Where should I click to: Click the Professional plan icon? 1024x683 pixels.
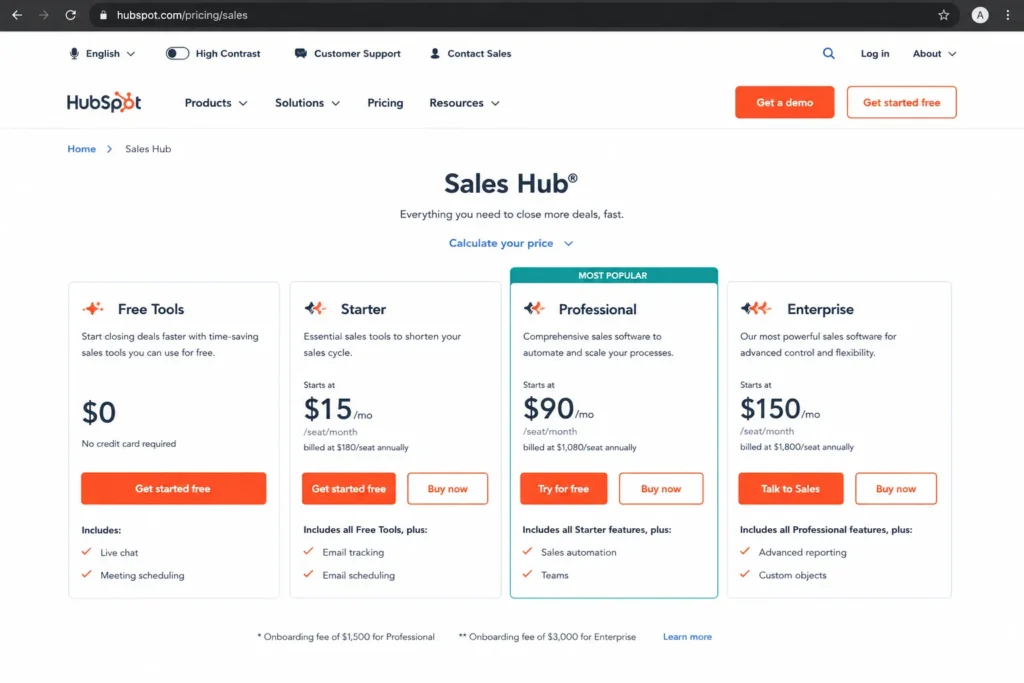[534, 308]
